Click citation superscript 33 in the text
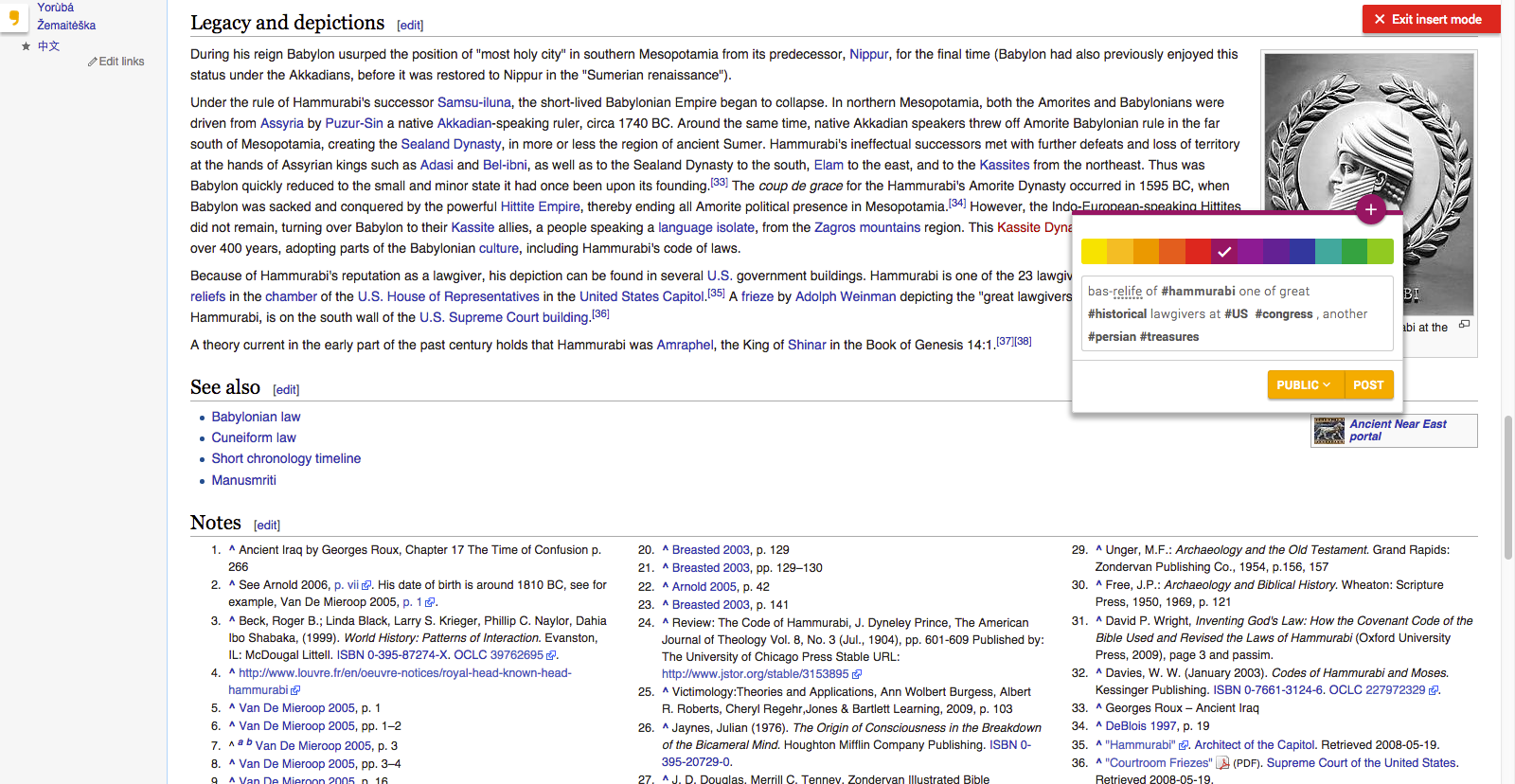Image resolution: width=1515 pixels, height=784 pixels. (x=720, y=182)
